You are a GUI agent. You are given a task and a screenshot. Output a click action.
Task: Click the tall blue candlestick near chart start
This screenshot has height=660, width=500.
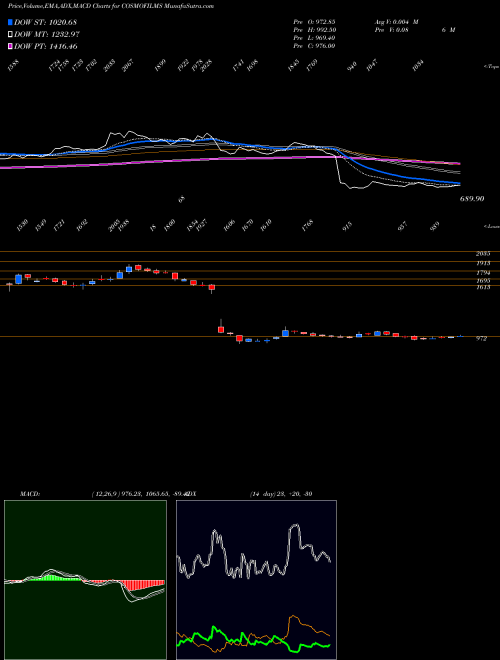click(18, 279)
